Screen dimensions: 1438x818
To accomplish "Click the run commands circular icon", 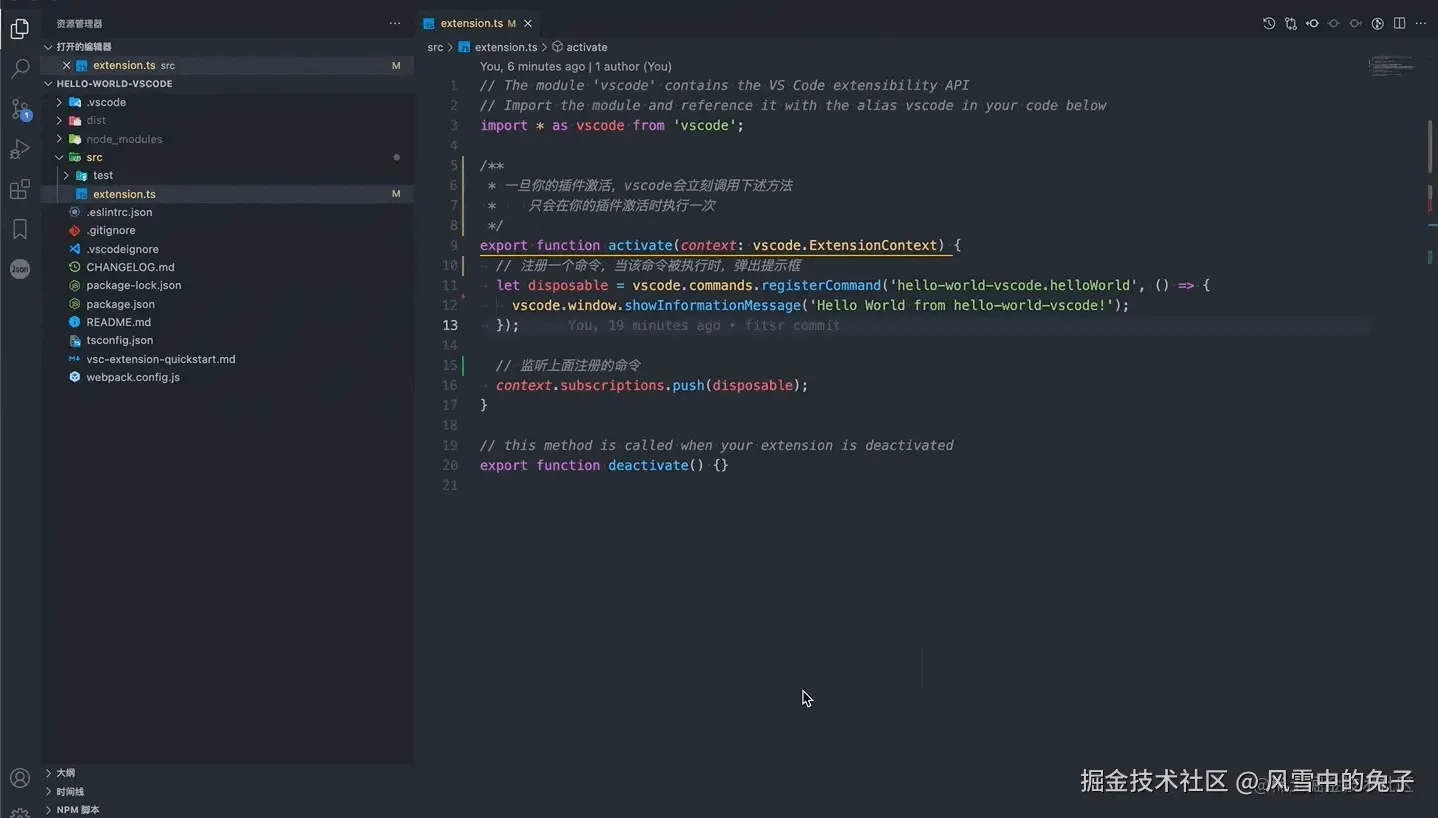I will pos(1378,23).
